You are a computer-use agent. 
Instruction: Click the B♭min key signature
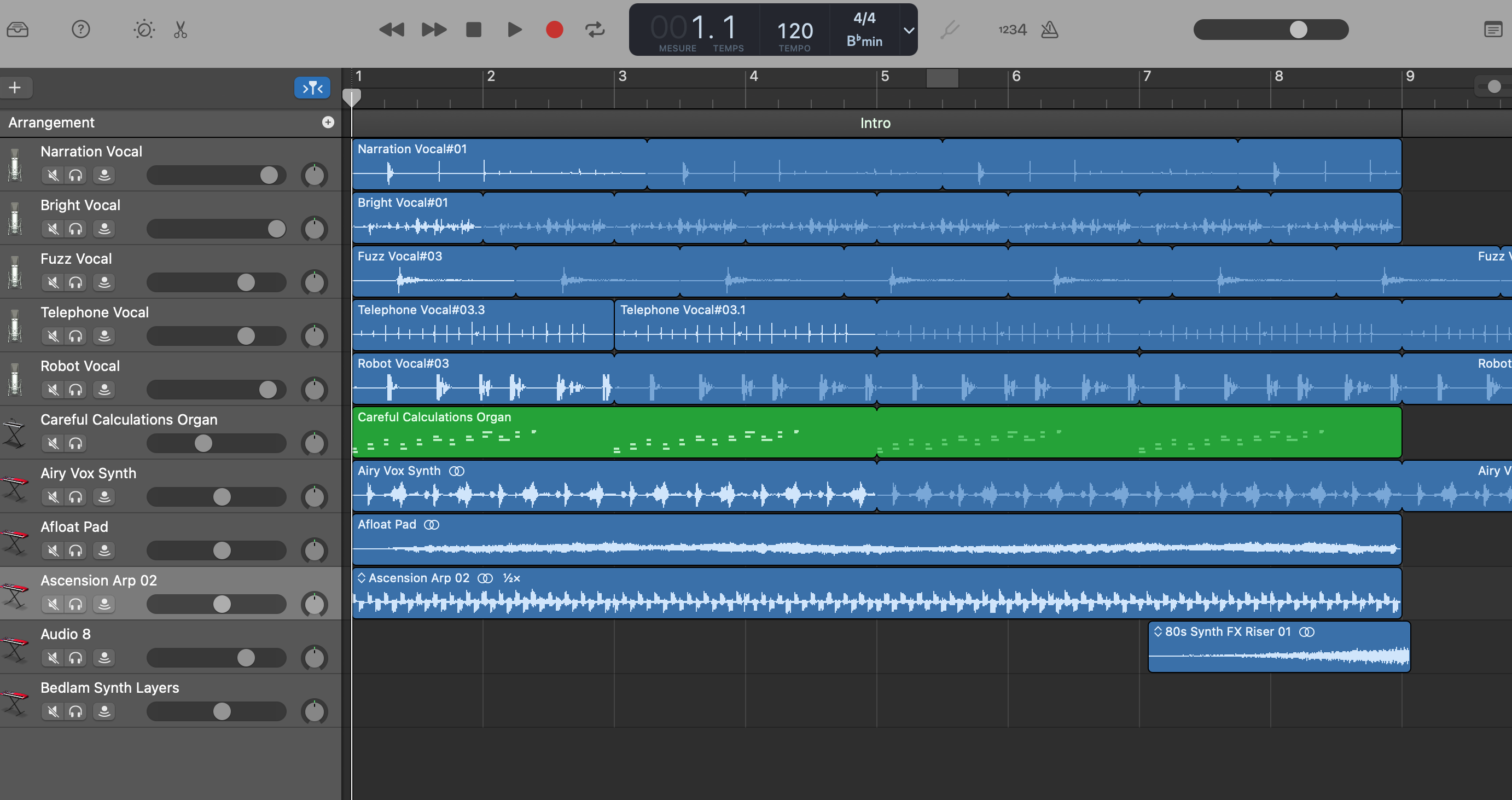point(865,41)
